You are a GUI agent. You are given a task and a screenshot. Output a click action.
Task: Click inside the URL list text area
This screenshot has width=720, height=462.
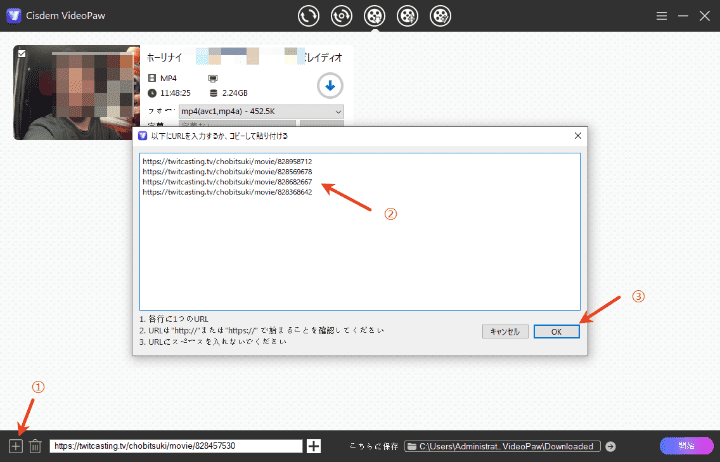pos(360,232)
